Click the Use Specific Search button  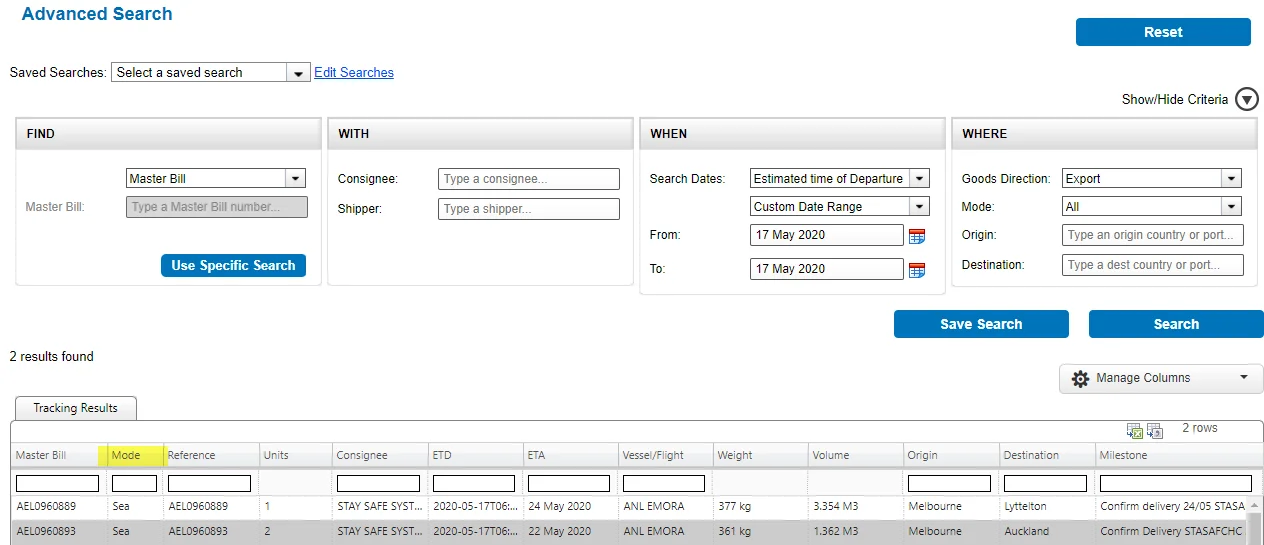pyautogui.click(x=233, y=266)
